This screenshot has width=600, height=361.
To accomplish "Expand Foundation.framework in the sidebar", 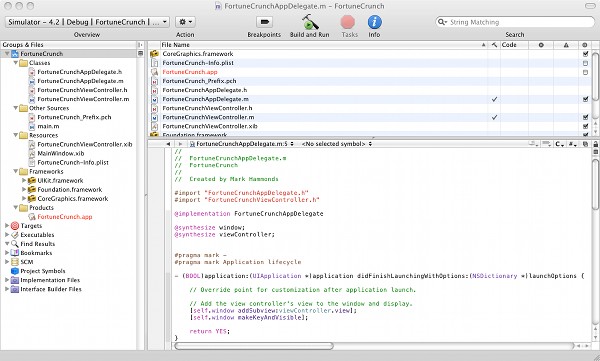I will coord(24,189).
